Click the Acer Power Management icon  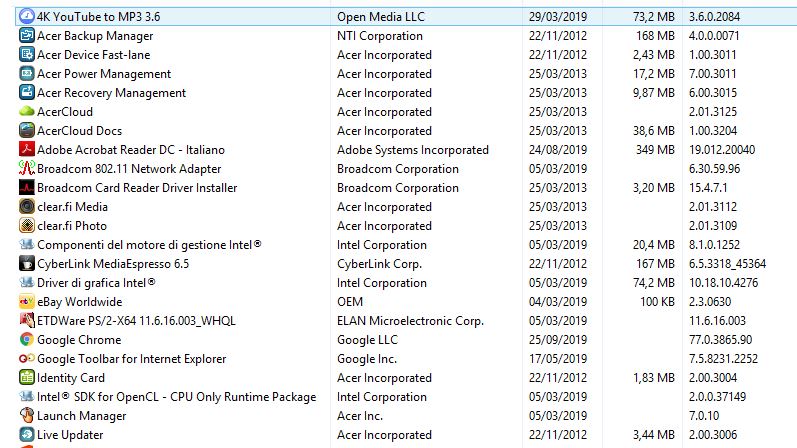click(x=26, y=73)
